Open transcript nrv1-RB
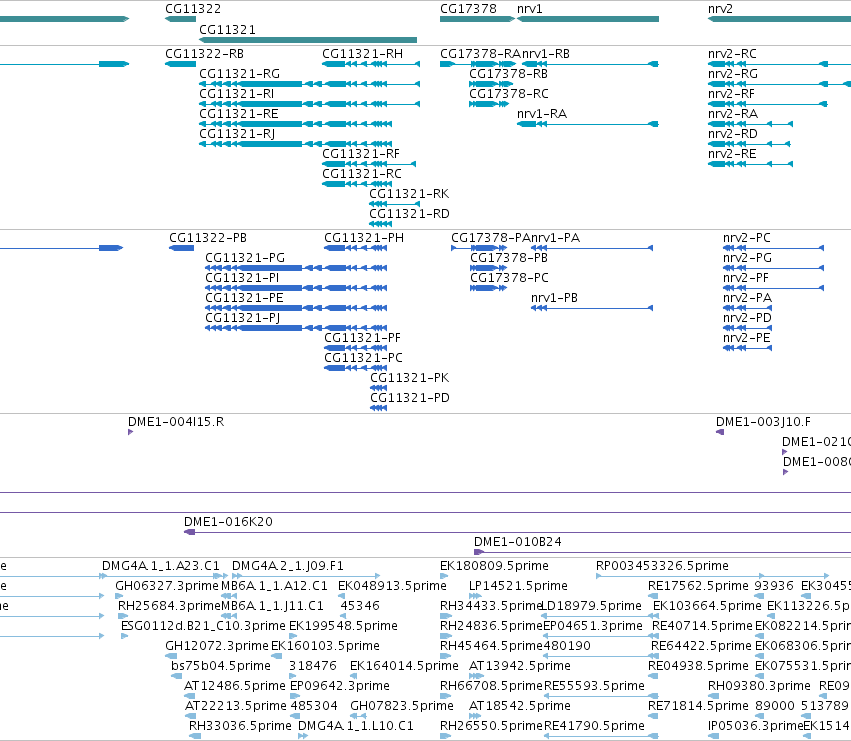The height and width of the screenshot is (741, 851). pos(590,64)
